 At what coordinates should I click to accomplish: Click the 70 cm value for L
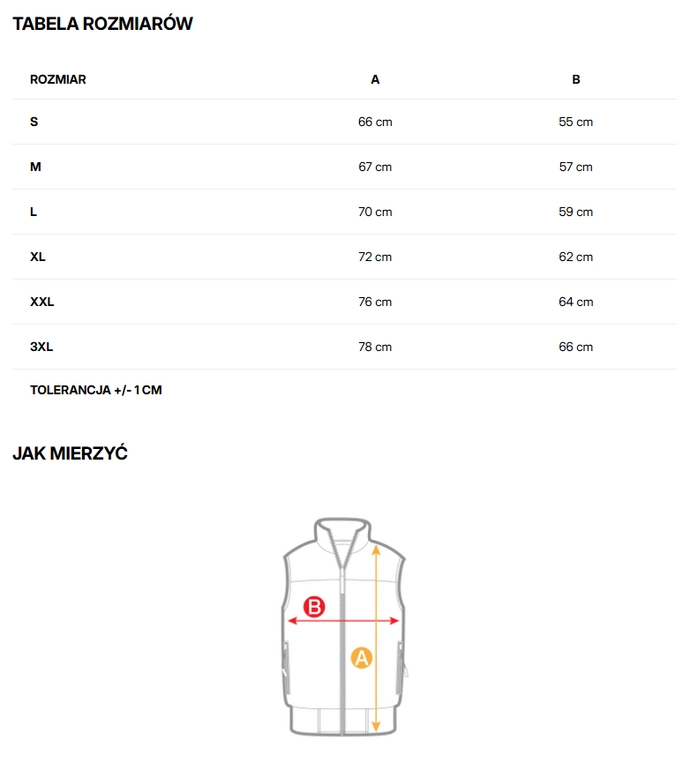click(375, 212)
